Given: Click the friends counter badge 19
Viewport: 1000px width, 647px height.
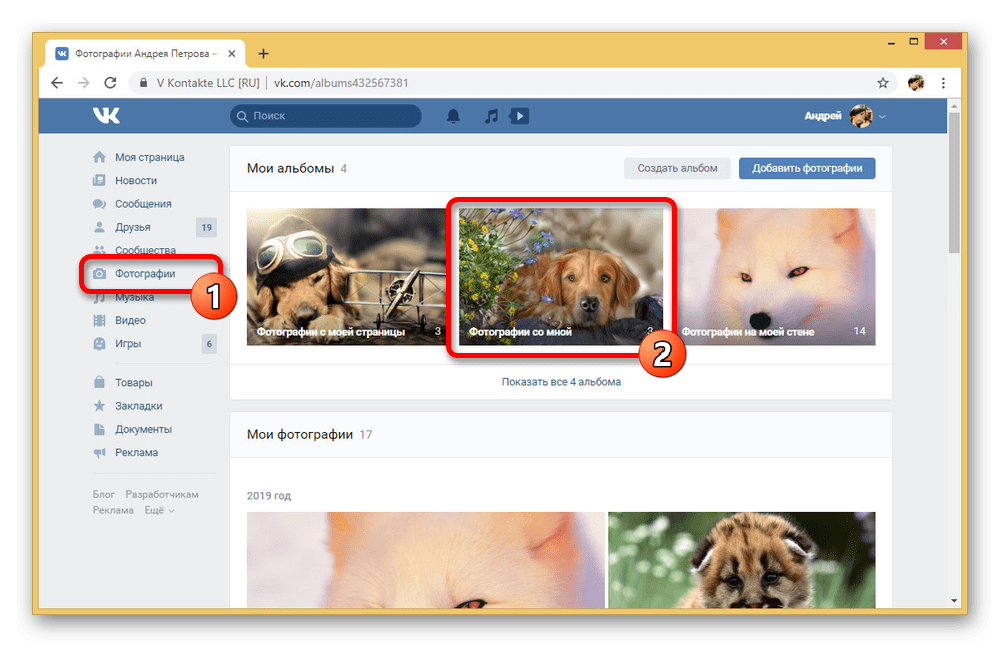Looking at the screenshot, I should pos(207,227).
